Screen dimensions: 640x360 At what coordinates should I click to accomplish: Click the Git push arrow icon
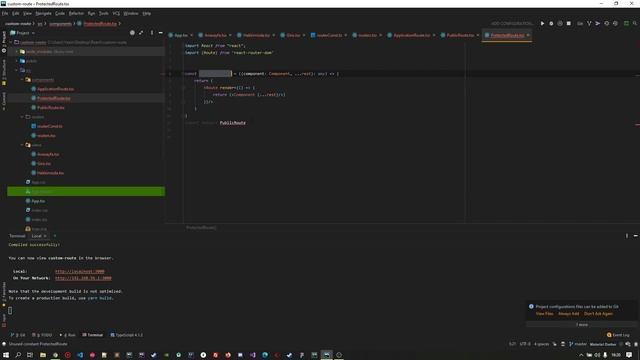(x=598, y=24)
